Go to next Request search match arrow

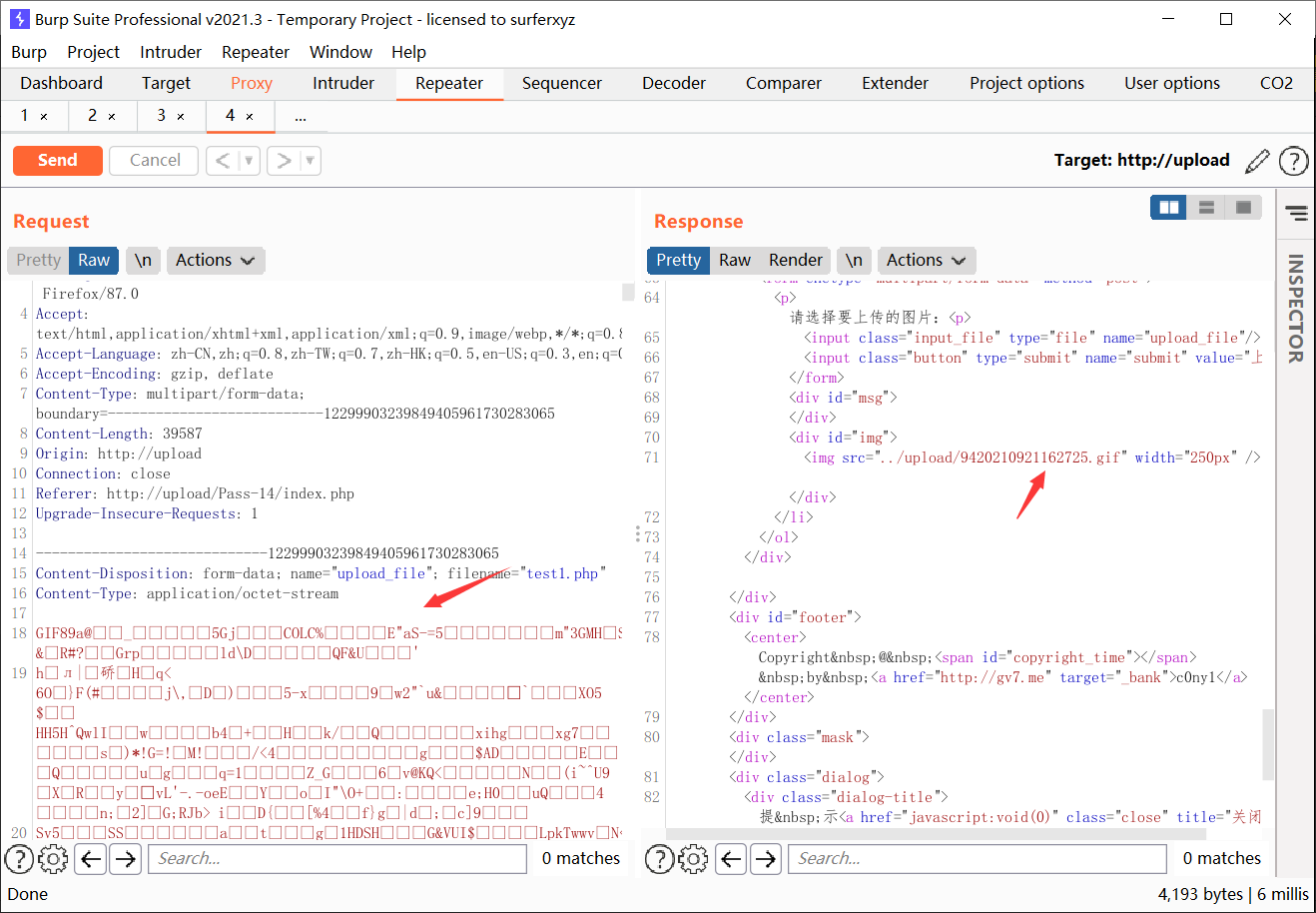(125, 858)
